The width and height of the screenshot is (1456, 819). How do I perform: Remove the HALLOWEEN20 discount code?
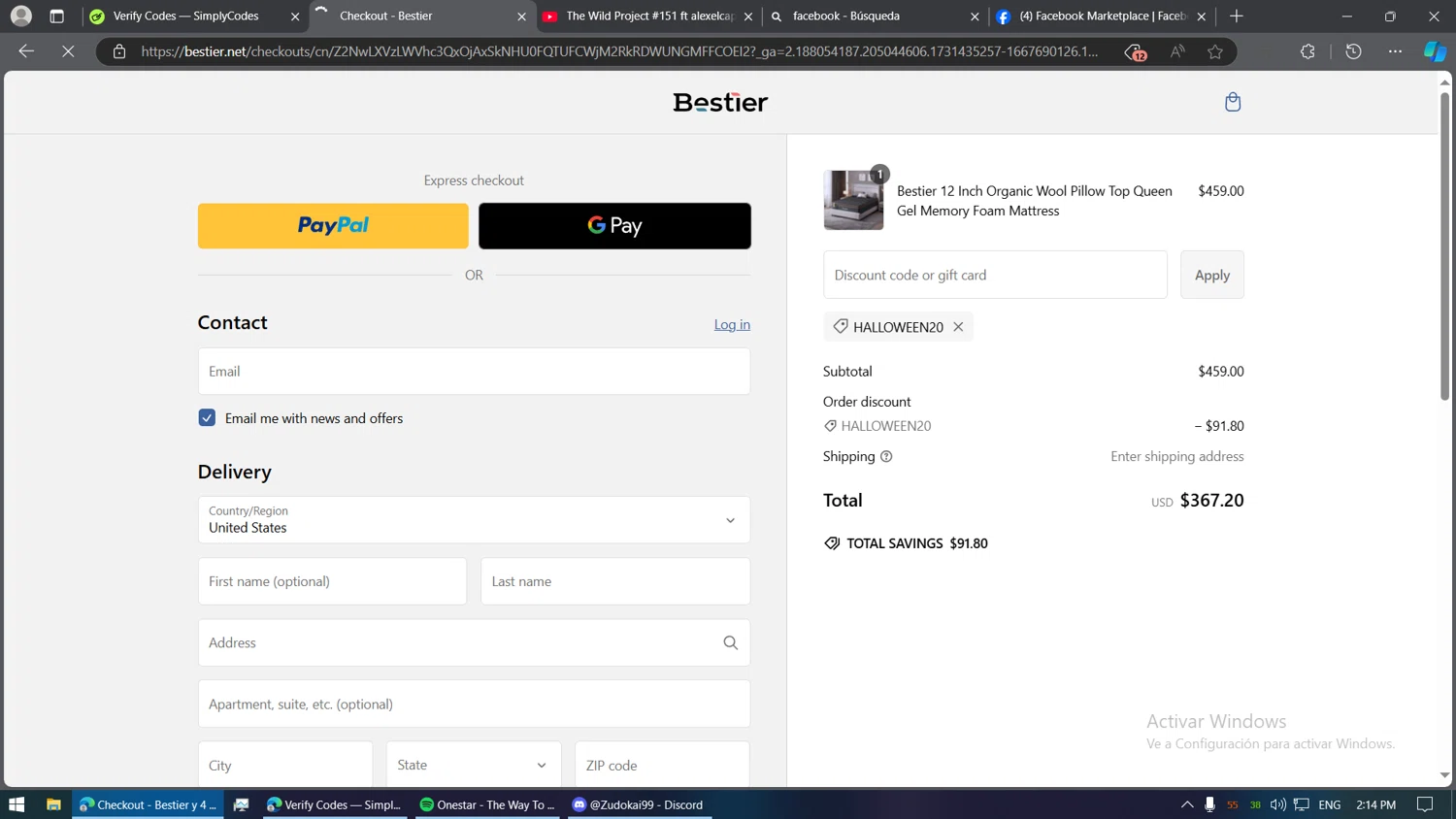958,327
